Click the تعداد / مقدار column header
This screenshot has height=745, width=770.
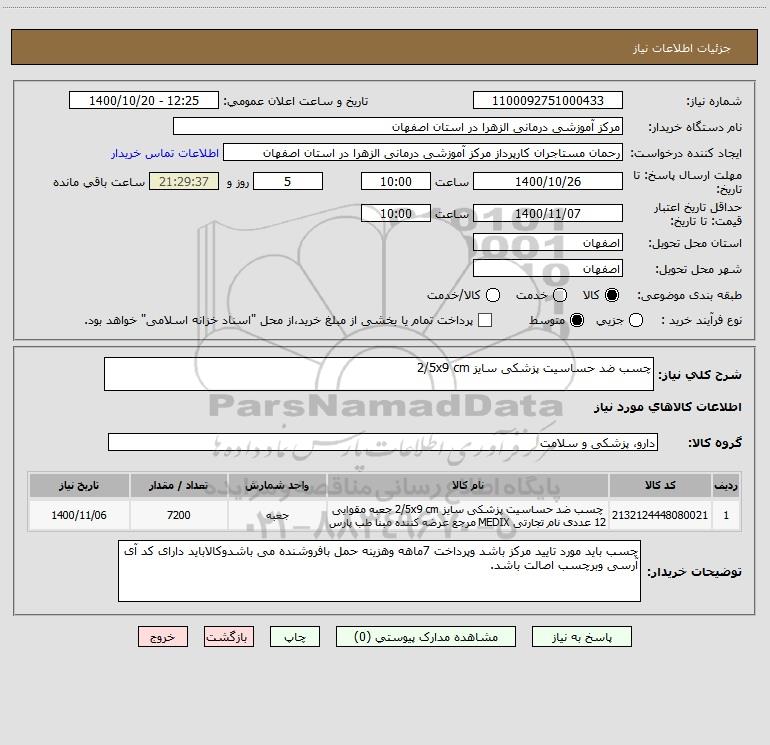[x=179, y=486]
